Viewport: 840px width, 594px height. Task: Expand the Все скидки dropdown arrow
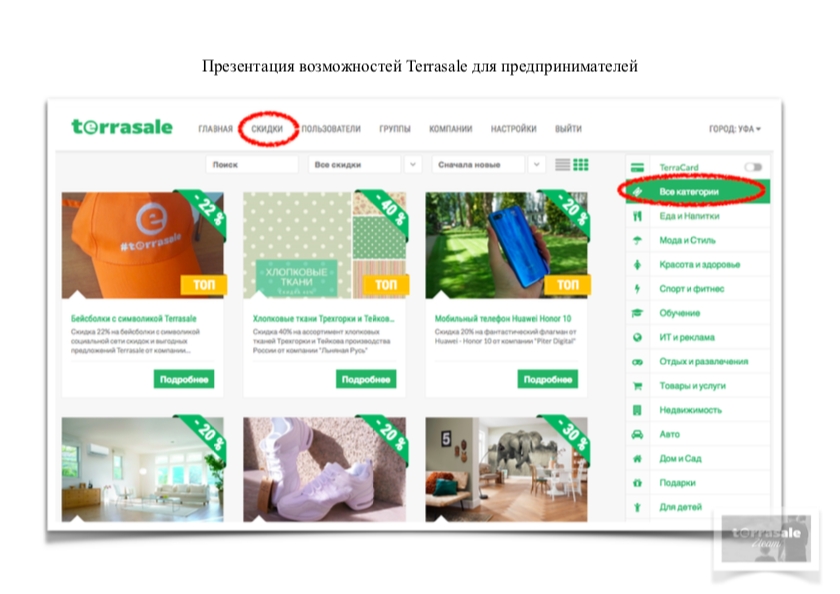pos(412,164)
